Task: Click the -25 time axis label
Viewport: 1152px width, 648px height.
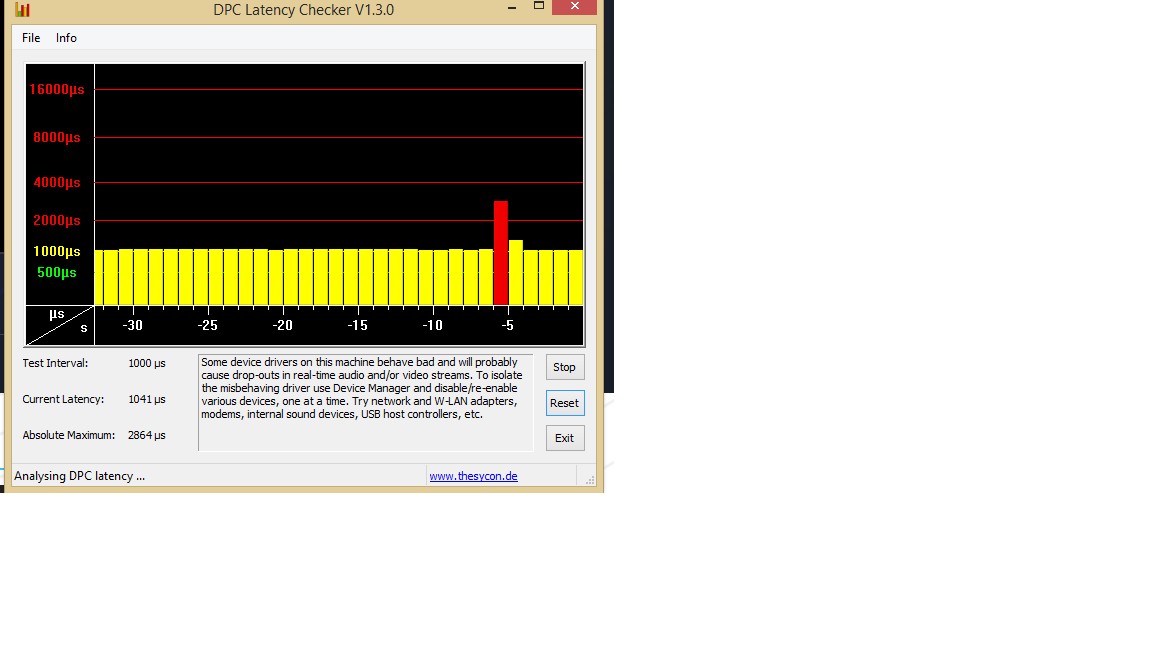Action: (x=207, y=325)
